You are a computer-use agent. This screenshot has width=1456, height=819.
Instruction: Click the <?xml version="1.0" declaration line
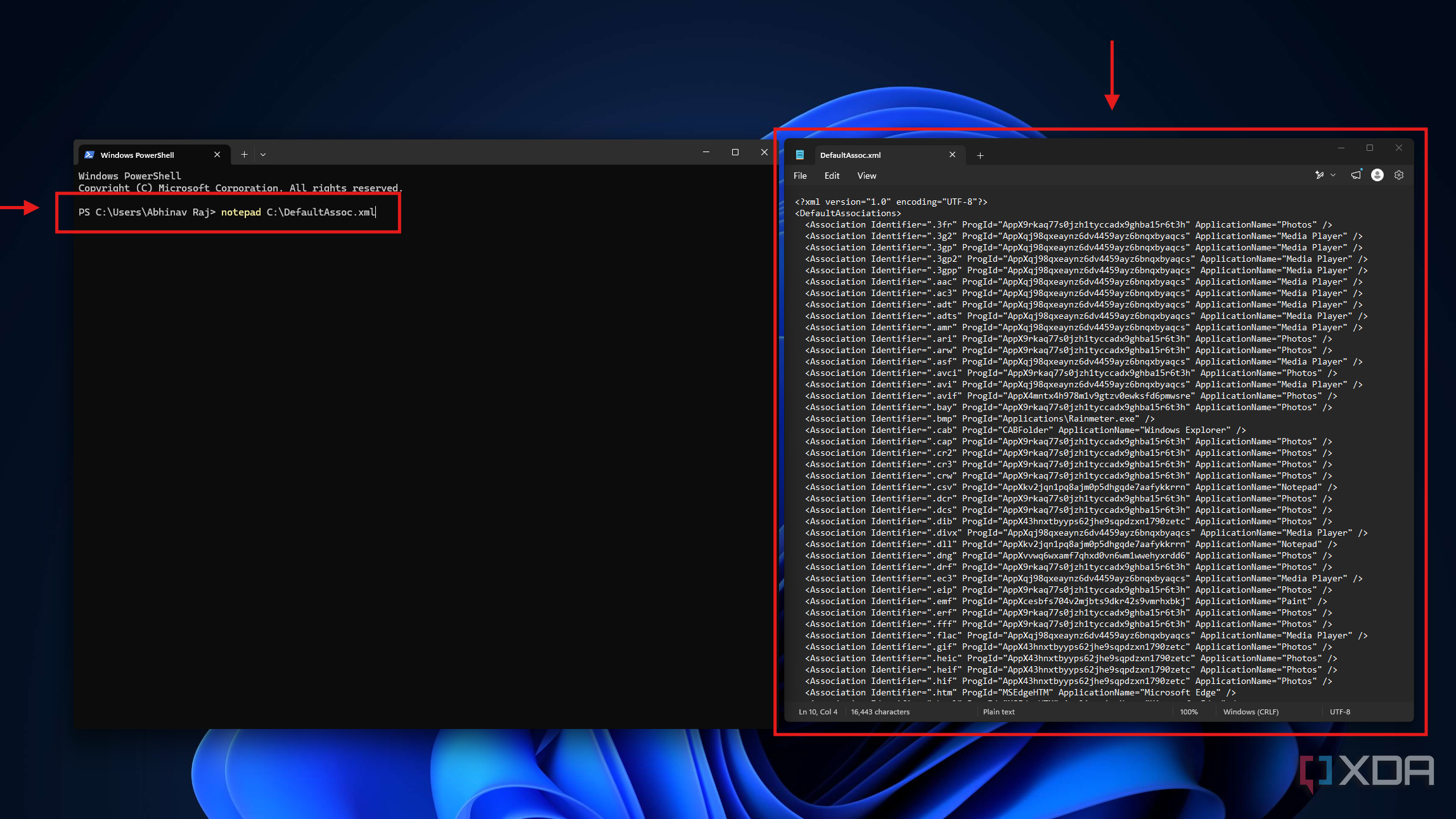(x=891, y=202)
